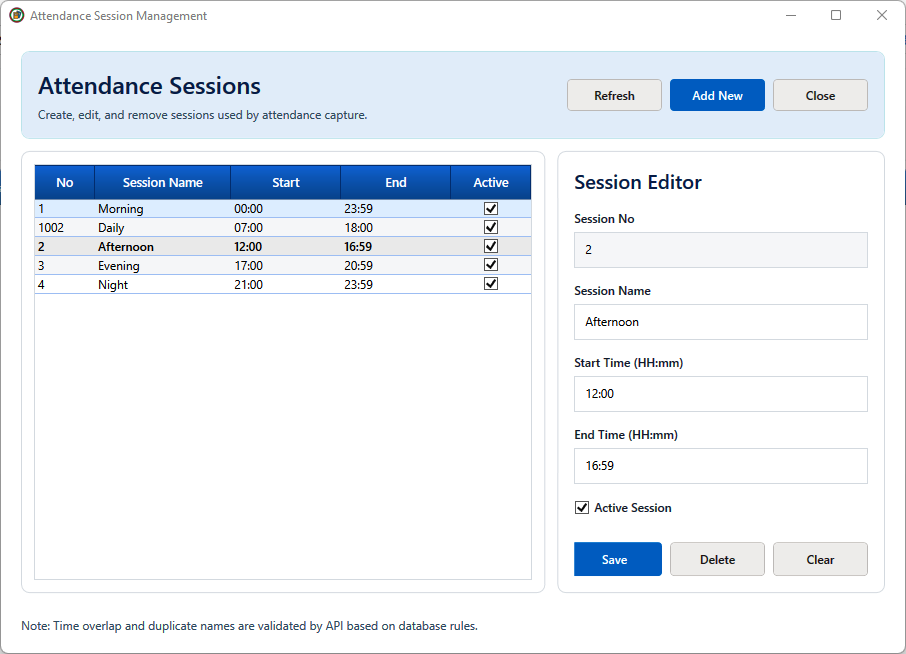The width and height of the screenshot is (906, 654).
Task: Maximize the Attendance Session Management window
Action: click(836, 16)
